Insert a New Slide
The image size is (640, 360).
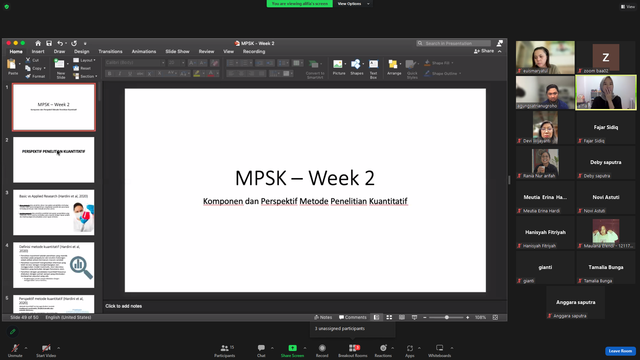click(x=60, y=69)
